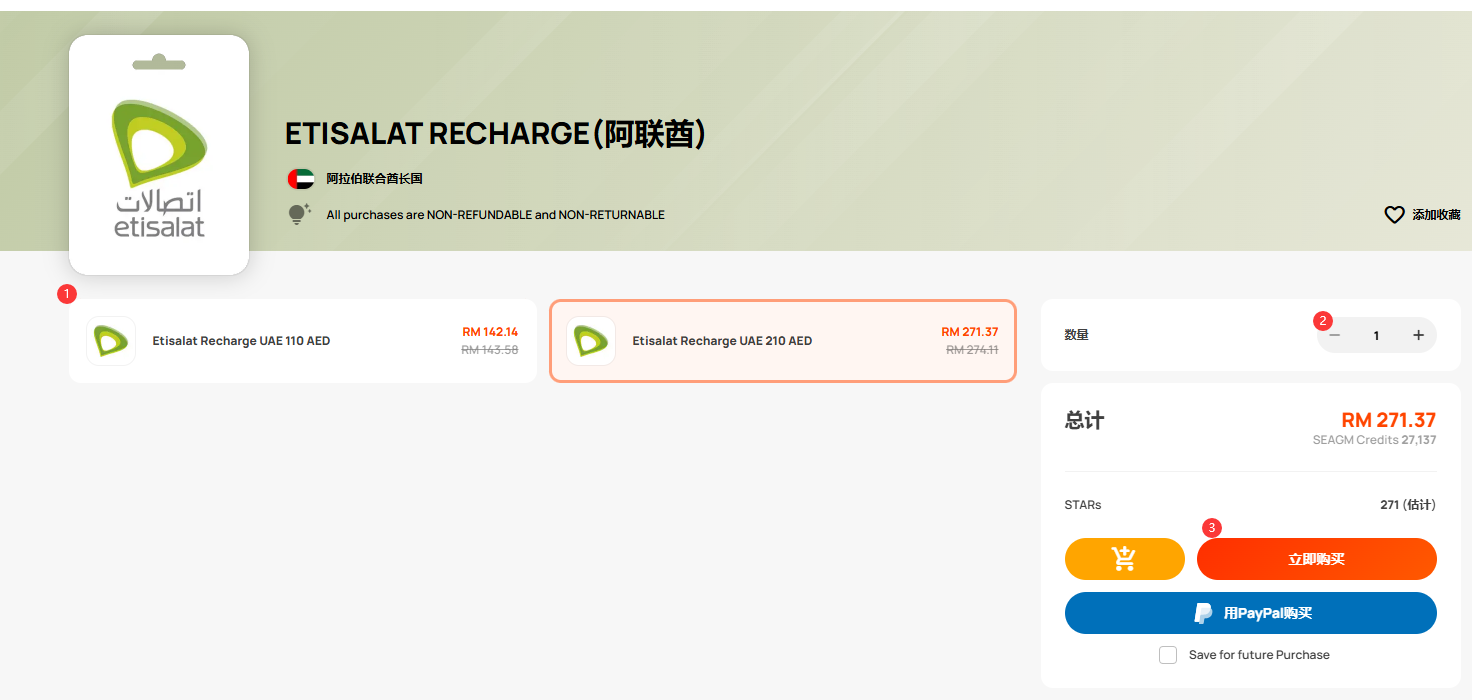1472x700 pixels.
Task: Click the NON-REFUNDABLE notice text
Action: 495,215
